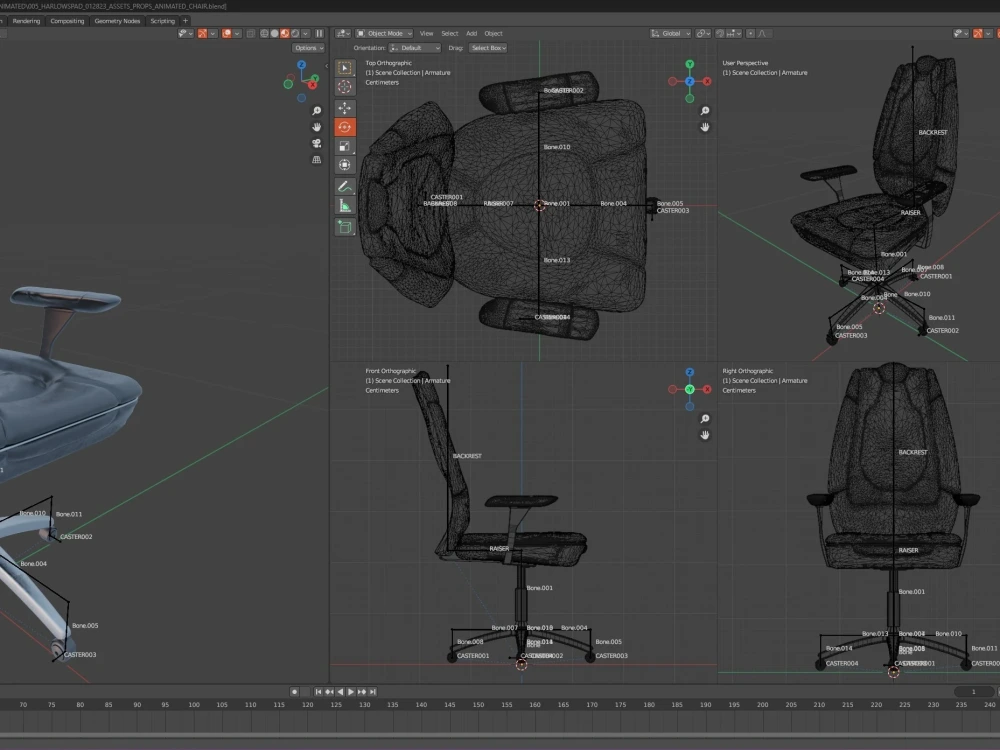1000x750 pixels.
Task: Enable the snapping magnet in the viewport header
Action: 719,34
